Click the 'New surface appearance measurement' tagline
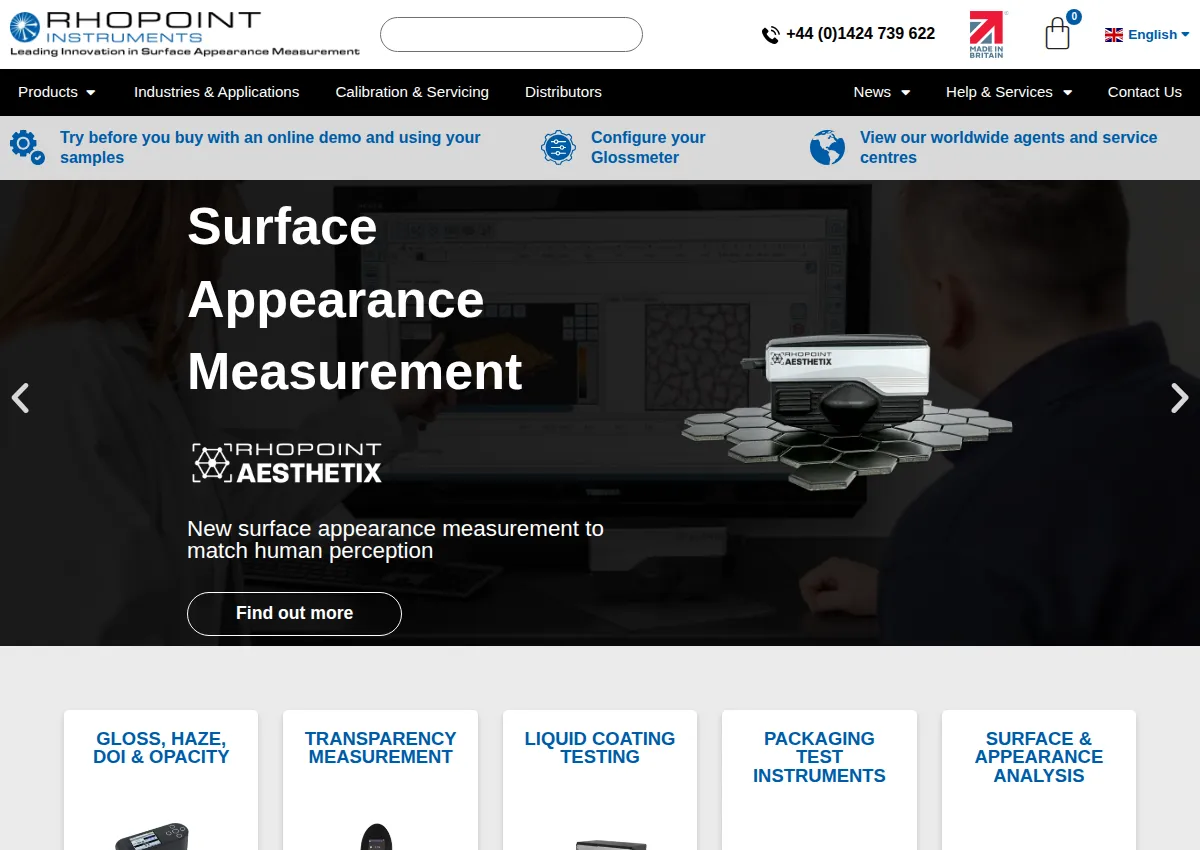1200x850 pixels. tap(395, 539)
